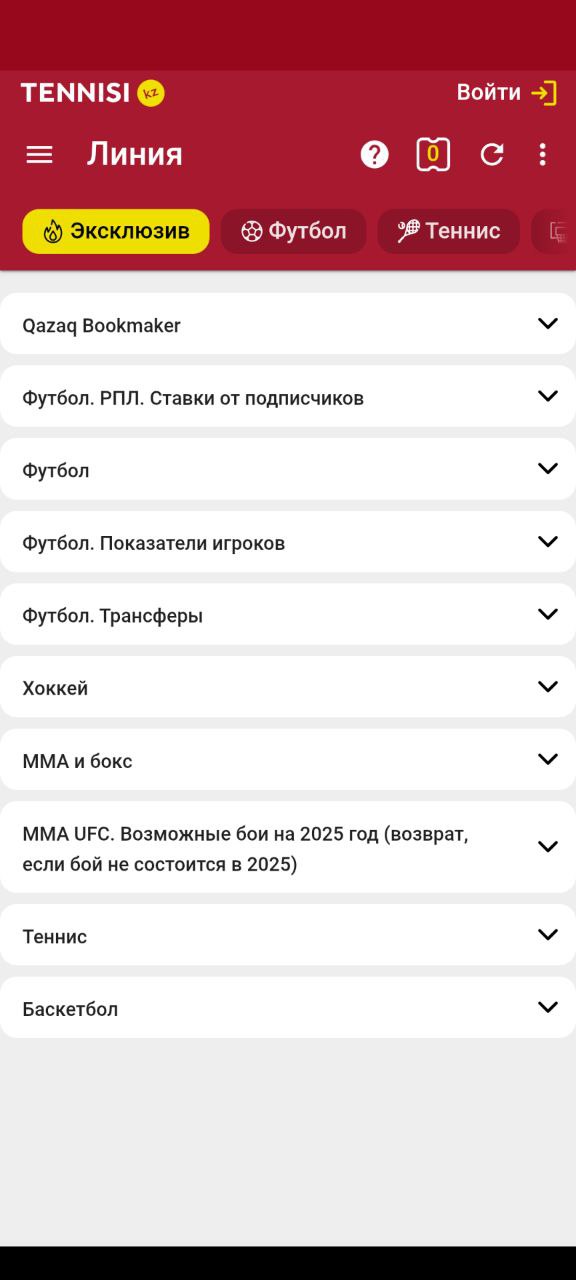Open the hamburger navigation menu
This screenshot has height=1280, width=576.
tap(39, 154)
